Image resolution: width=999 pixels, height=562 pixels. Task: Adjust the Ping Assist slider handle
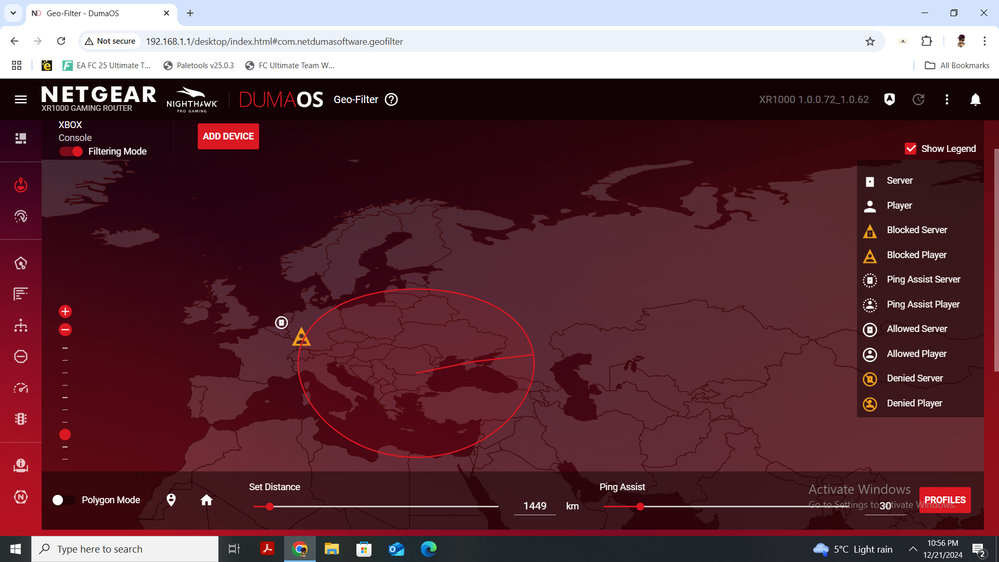(640, 507)
